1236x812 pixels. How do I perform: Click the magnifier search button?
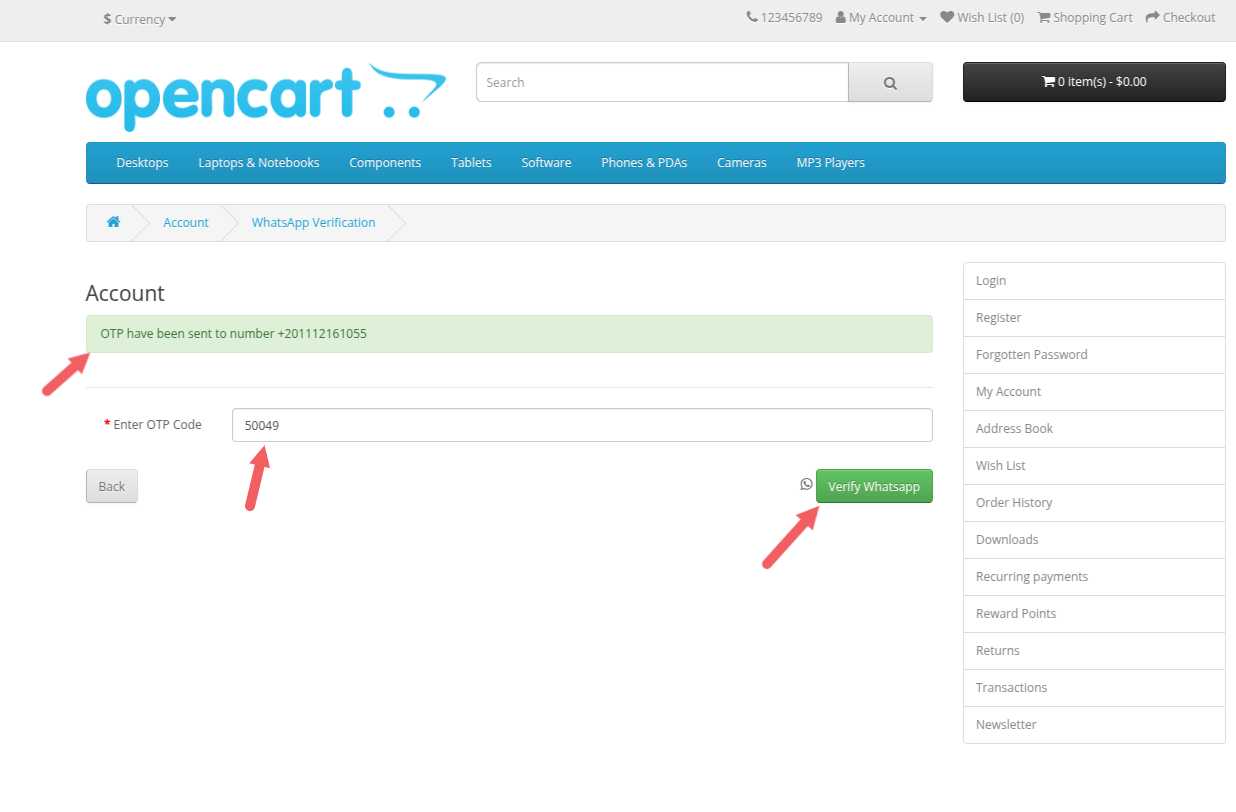(890, 83)
